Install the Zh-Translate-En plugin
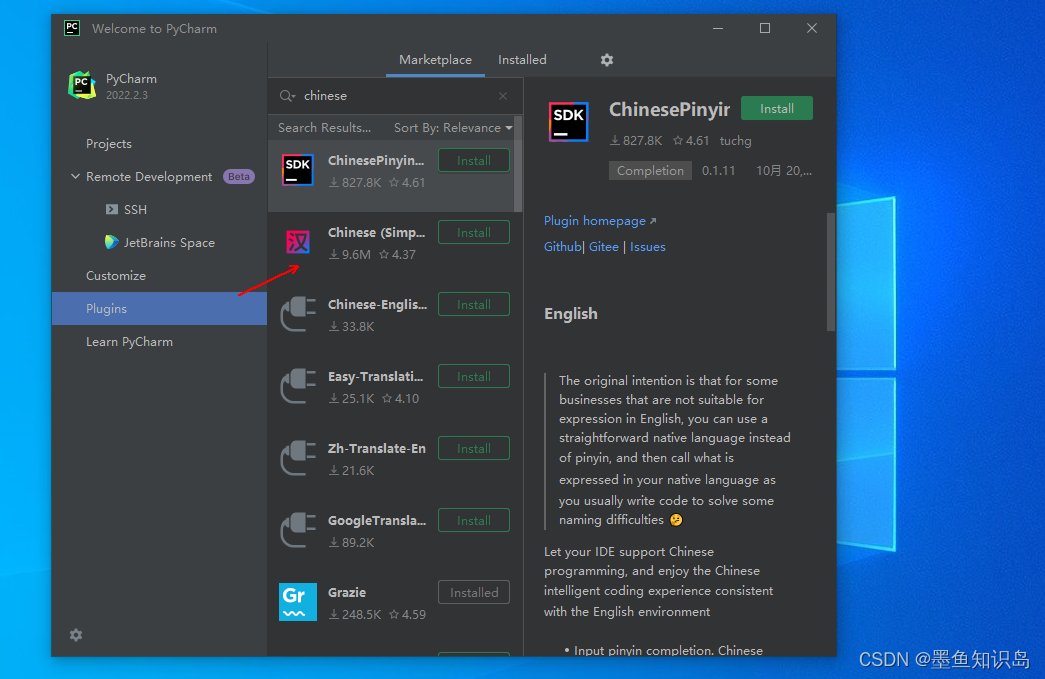The height and width of the screenshot is (679, 1045). [474, 448]
